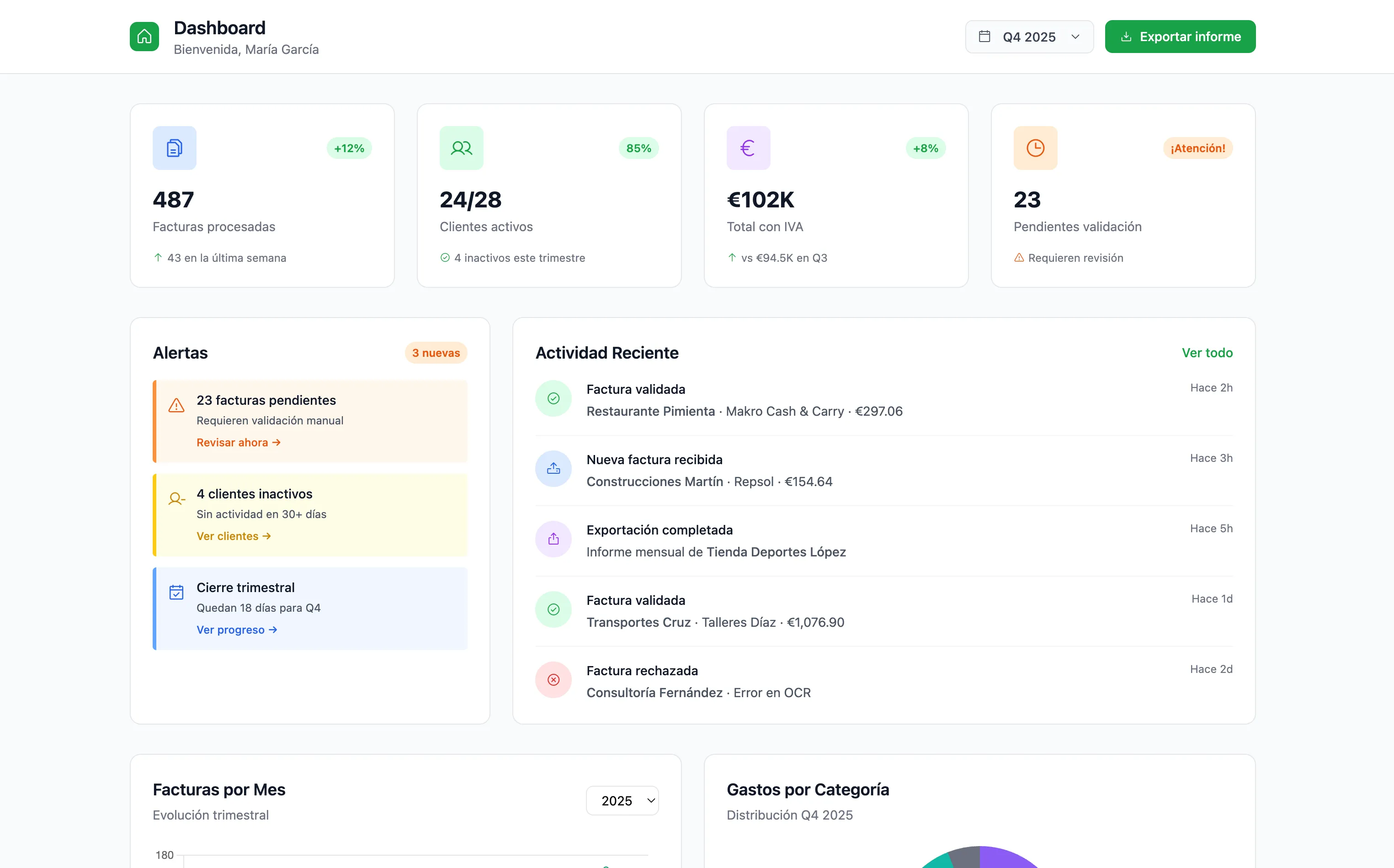Click the green home icon in the header

pos(144,37)
